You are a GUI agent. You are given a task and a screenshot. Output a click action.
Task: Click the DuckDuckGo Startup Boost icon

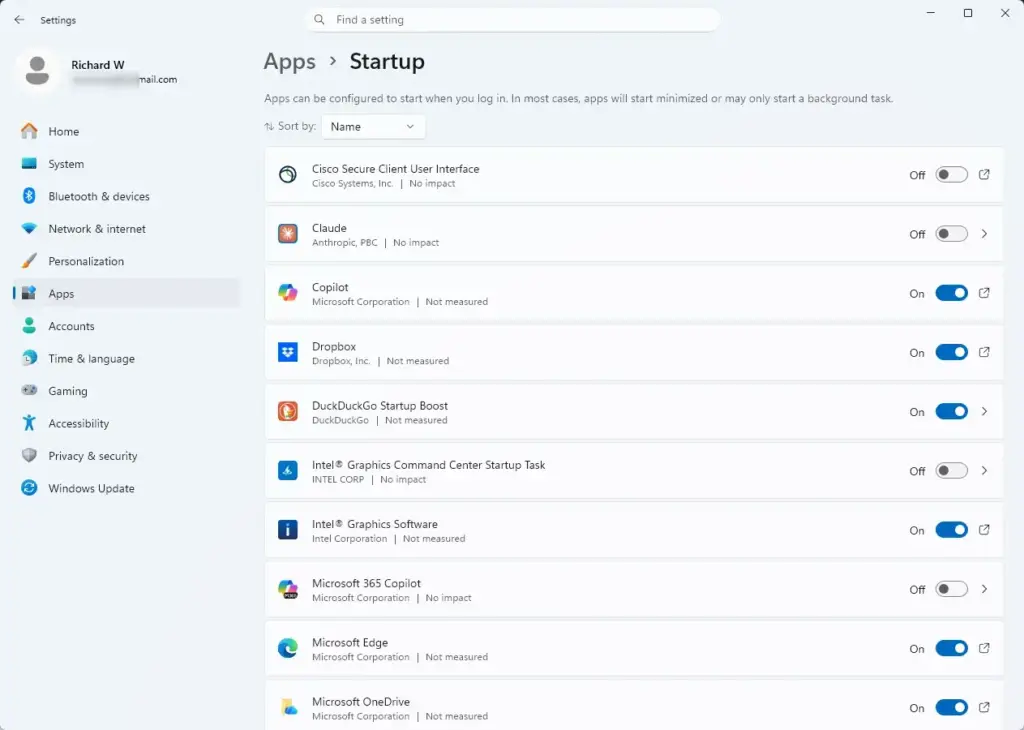[287, 411]
